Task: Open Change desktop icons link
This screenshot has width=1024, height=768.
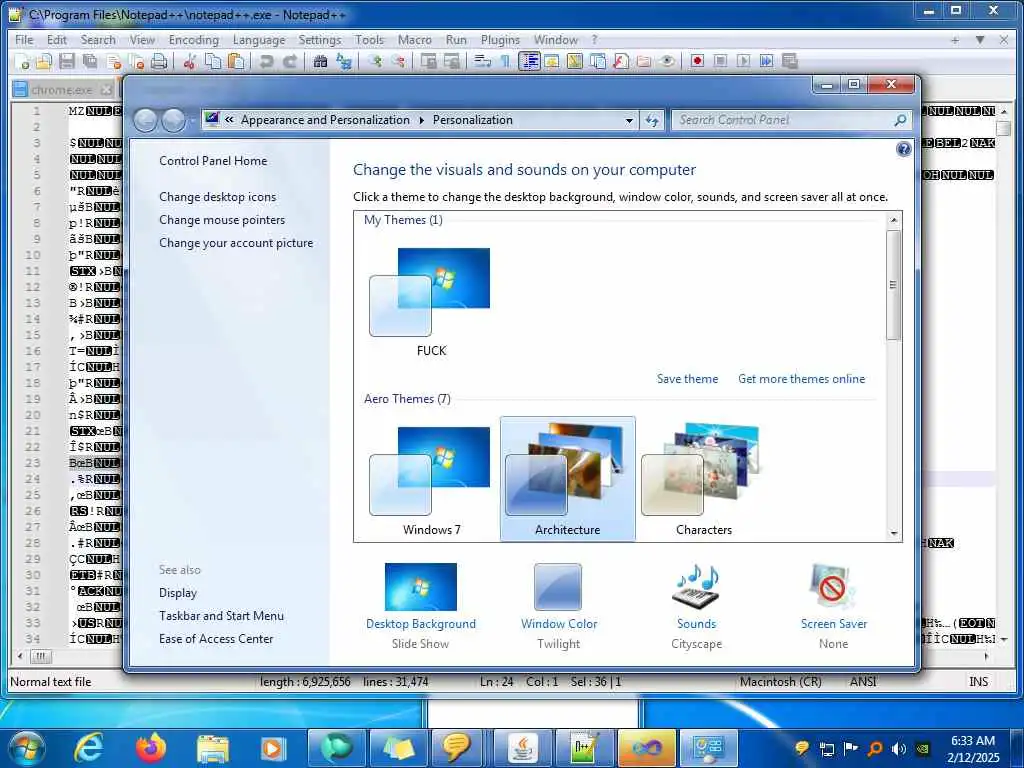Action: click(x=217, y=197)
